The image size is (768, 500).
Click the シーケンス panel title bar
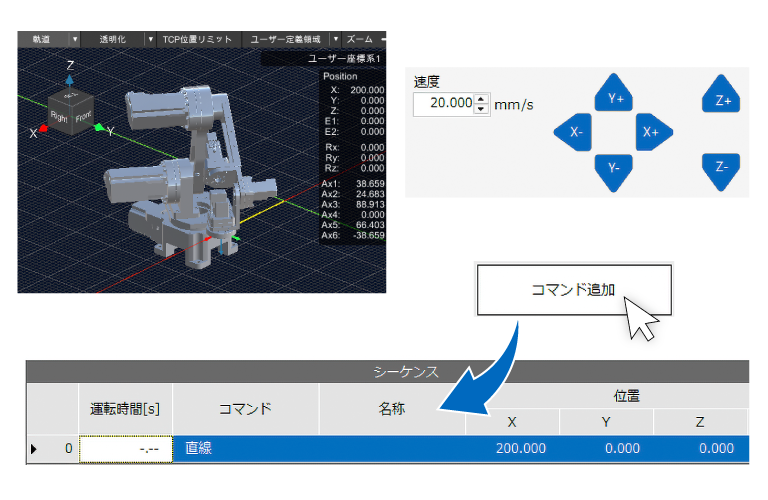387,372
